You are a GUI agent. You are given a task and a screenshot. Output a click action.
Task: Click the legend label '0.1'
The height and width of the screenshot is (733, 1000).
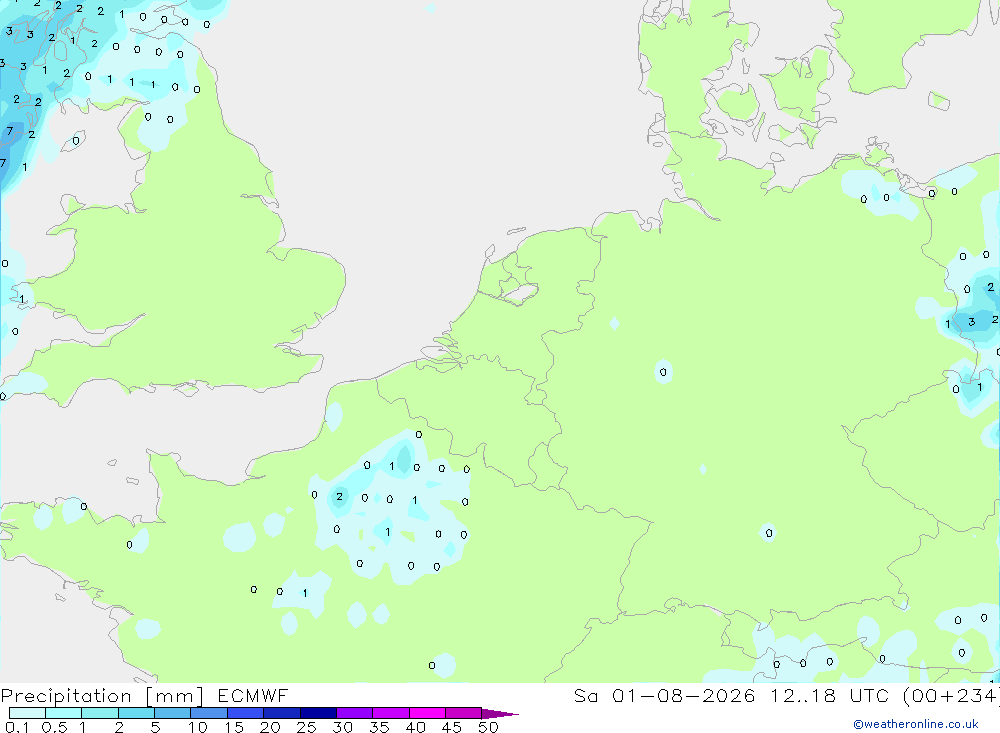[17, 727]
